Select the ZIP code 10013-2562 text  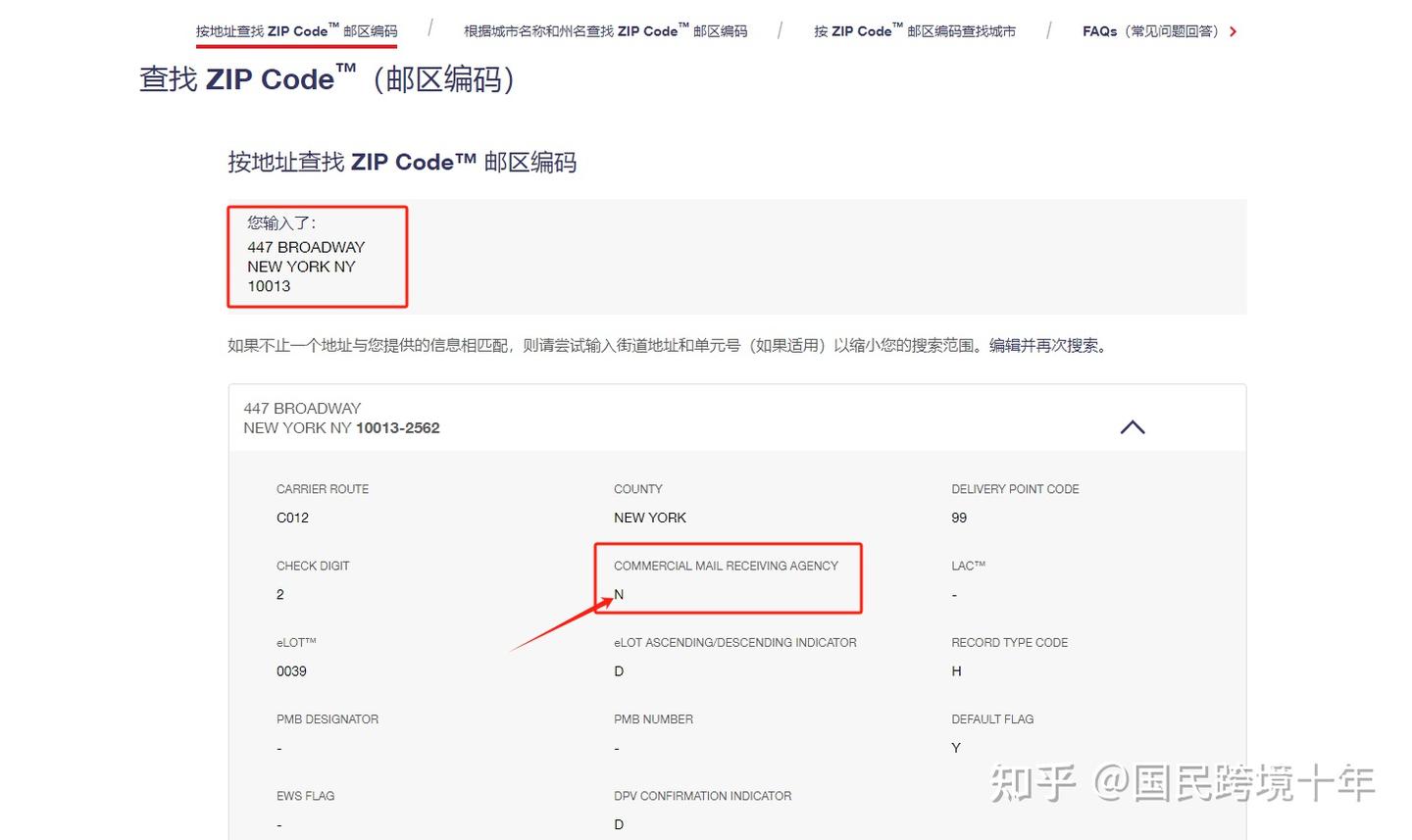click(x=397, y=428)
